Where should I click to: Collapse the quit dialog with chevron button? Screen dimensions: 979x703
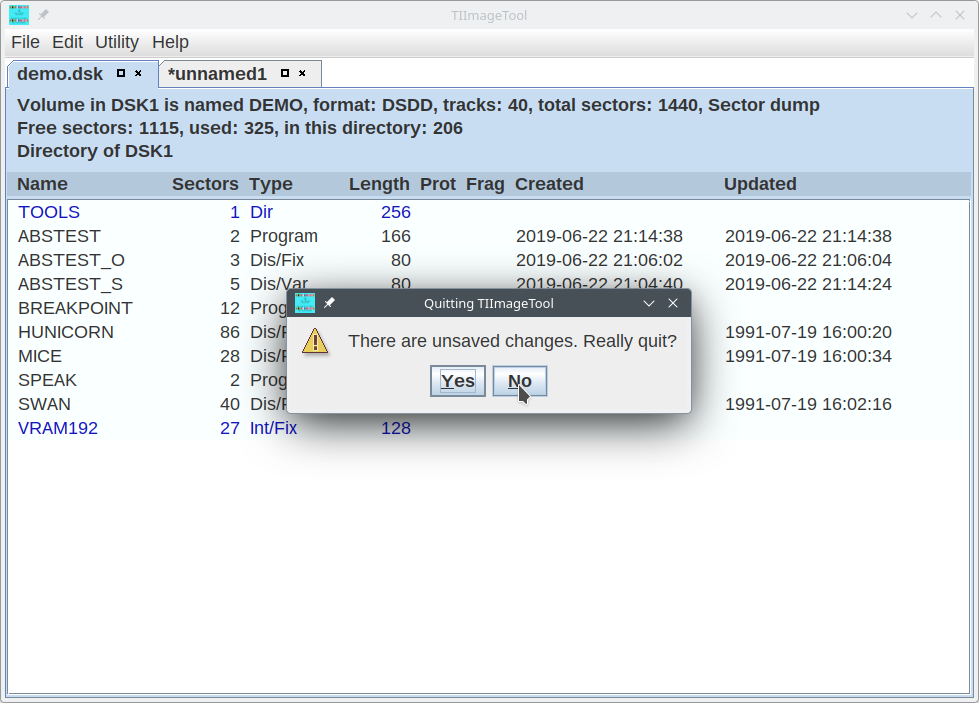tap(648, 303)
